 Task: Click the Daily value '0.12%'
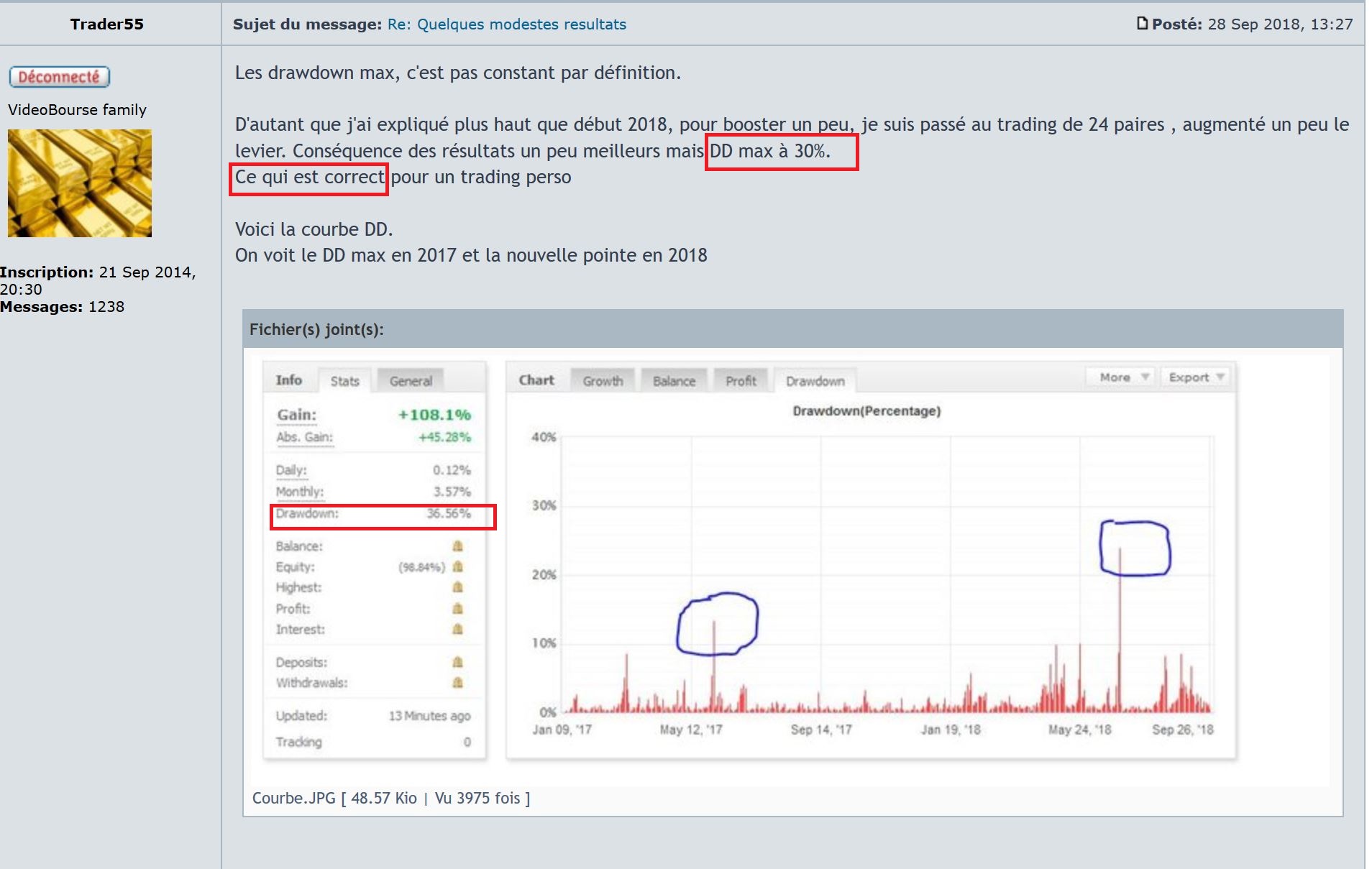pos(452,470)
